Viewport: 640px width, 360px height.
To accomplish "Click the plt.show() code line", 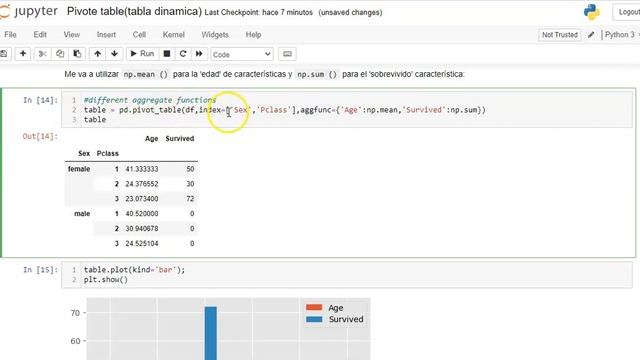I will 106,280.
